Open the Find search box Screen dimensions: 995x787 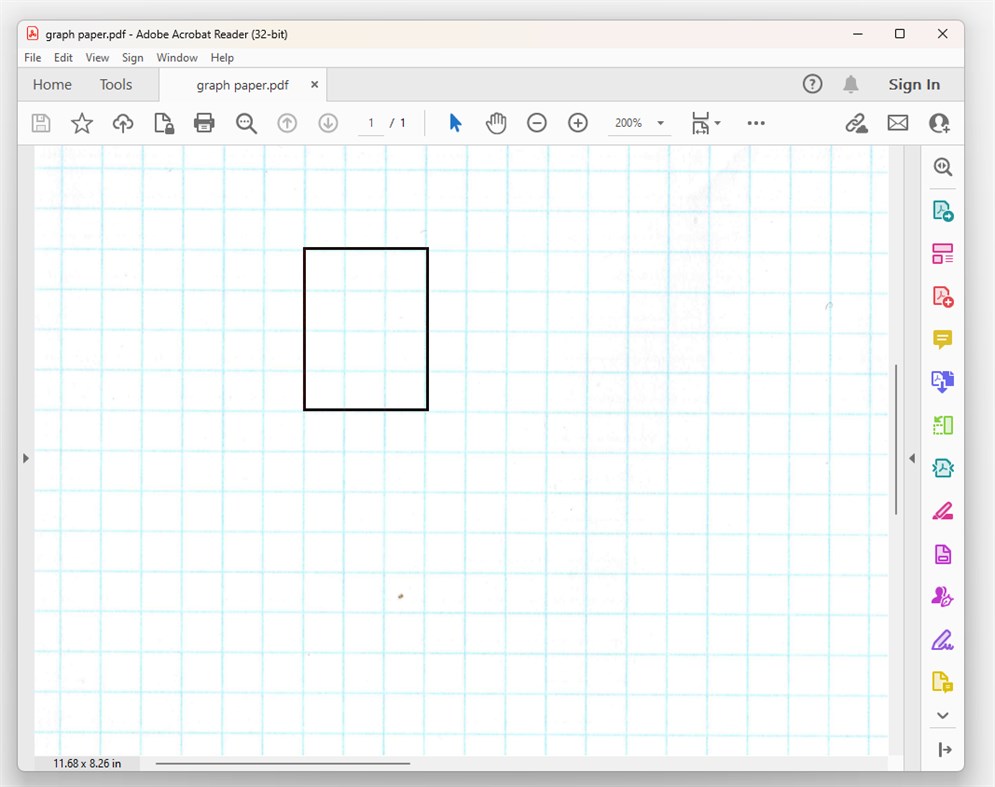coord(246,122)
